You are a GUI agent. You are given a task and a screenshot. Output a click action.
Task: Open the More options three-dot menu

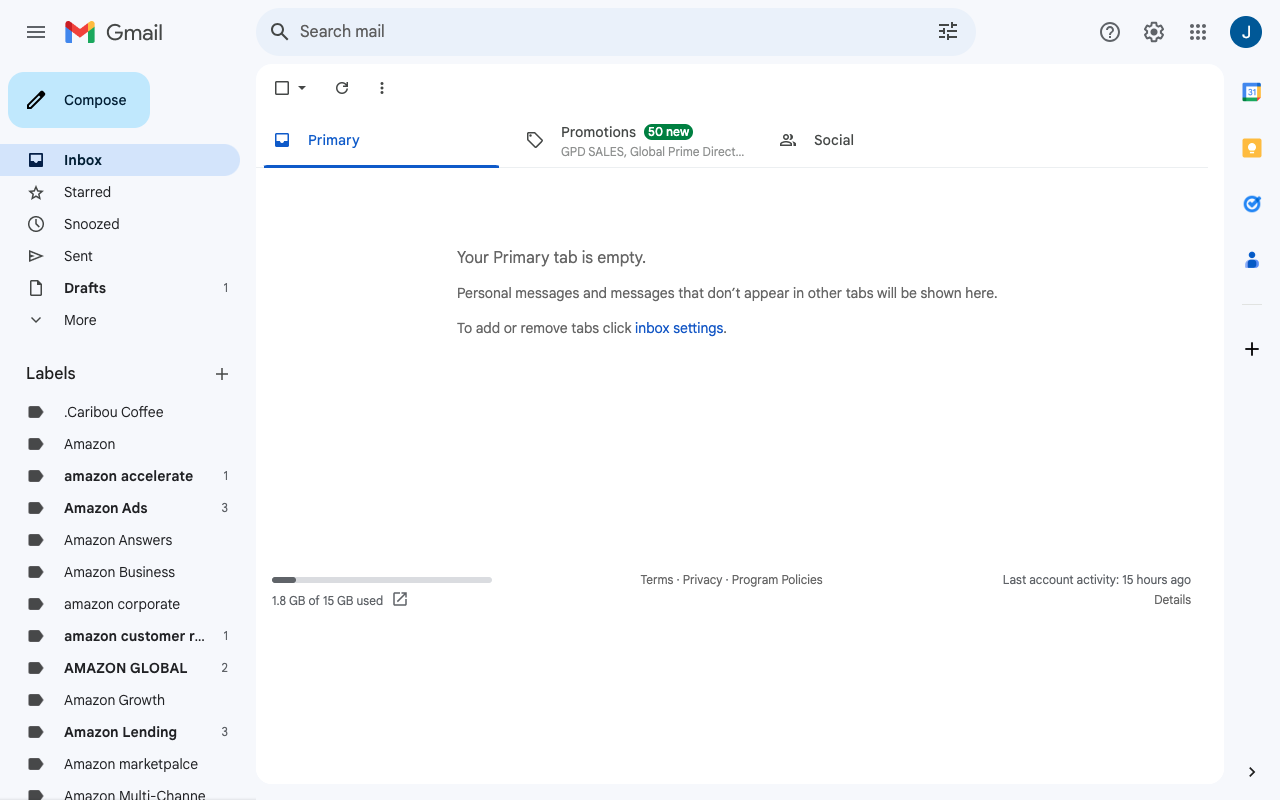pyautogui.click(x=382, y=88)
